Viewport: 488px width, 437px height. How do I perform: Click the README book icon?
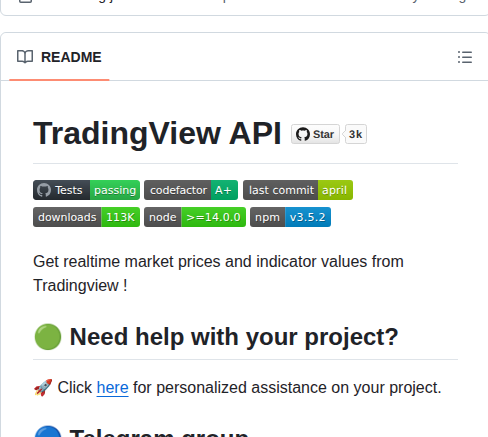click(25, 57)
